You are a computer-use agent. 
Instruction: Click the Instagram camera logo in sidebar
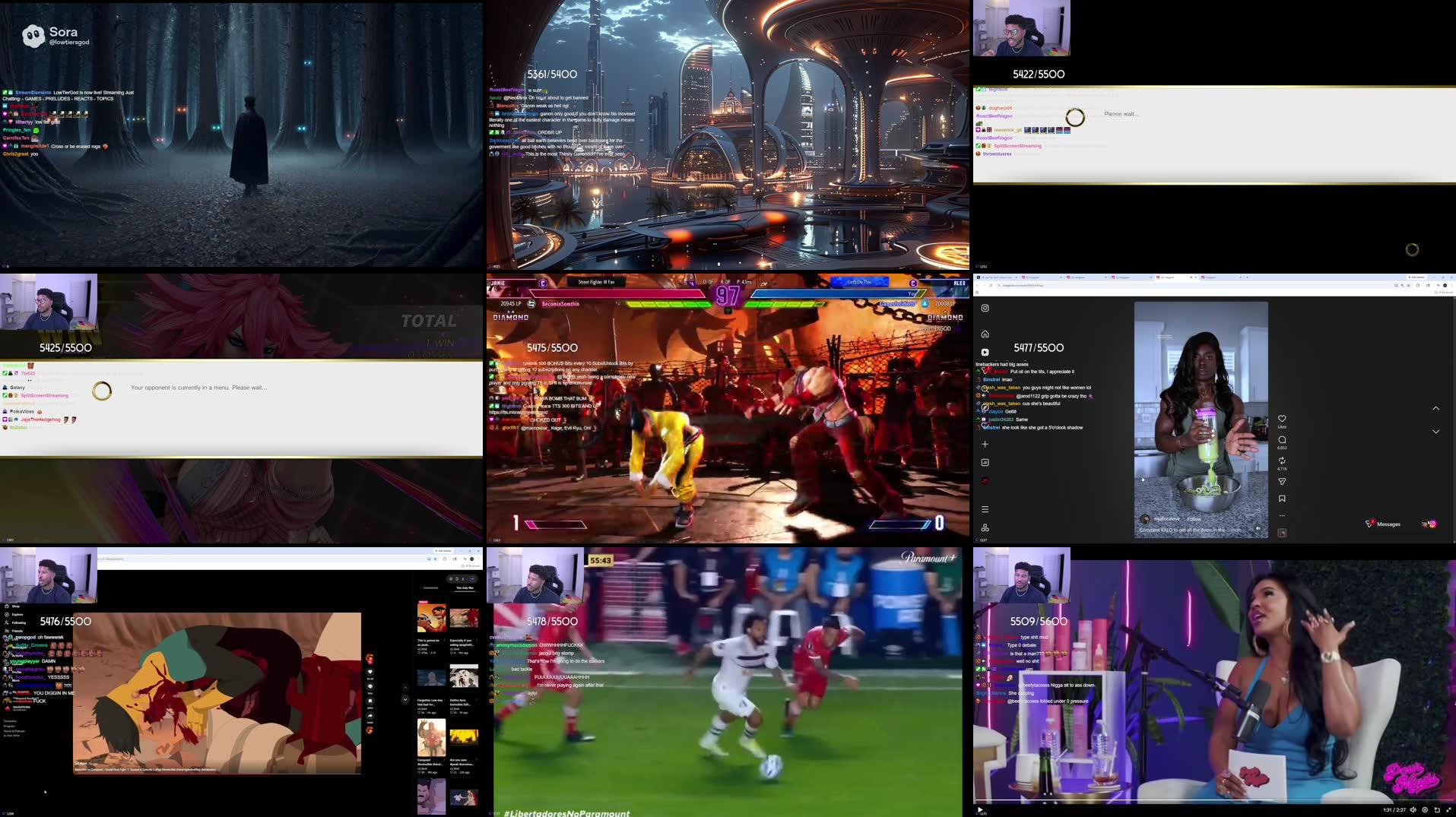[985, 308]
